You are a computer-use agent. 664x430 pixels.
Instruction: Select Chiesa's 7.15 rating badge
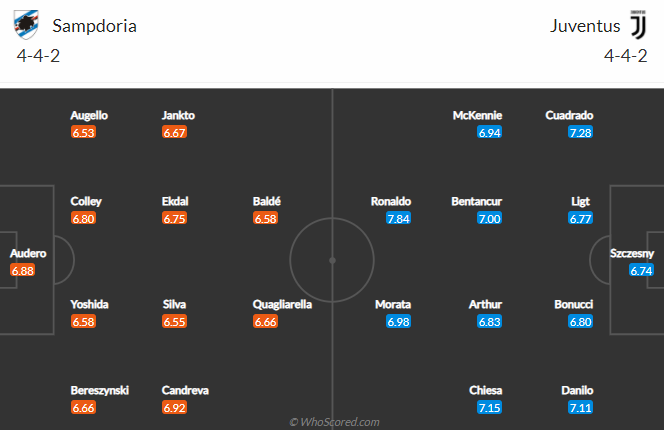pyautogui.click(x=489, y=408)
